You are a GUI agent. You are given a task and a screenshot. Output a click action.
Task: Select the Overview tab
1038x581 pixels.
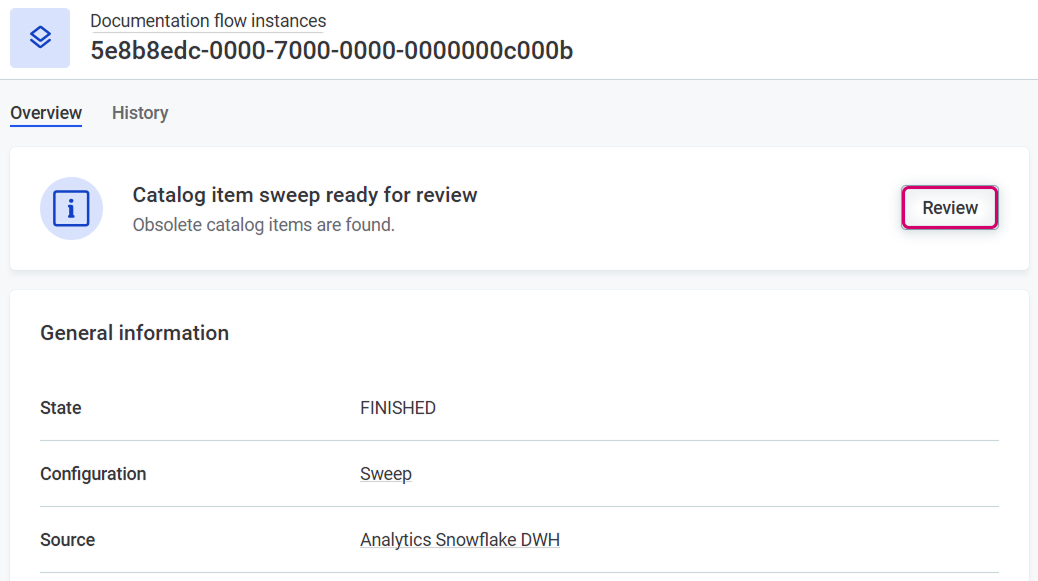click(46, 113)
